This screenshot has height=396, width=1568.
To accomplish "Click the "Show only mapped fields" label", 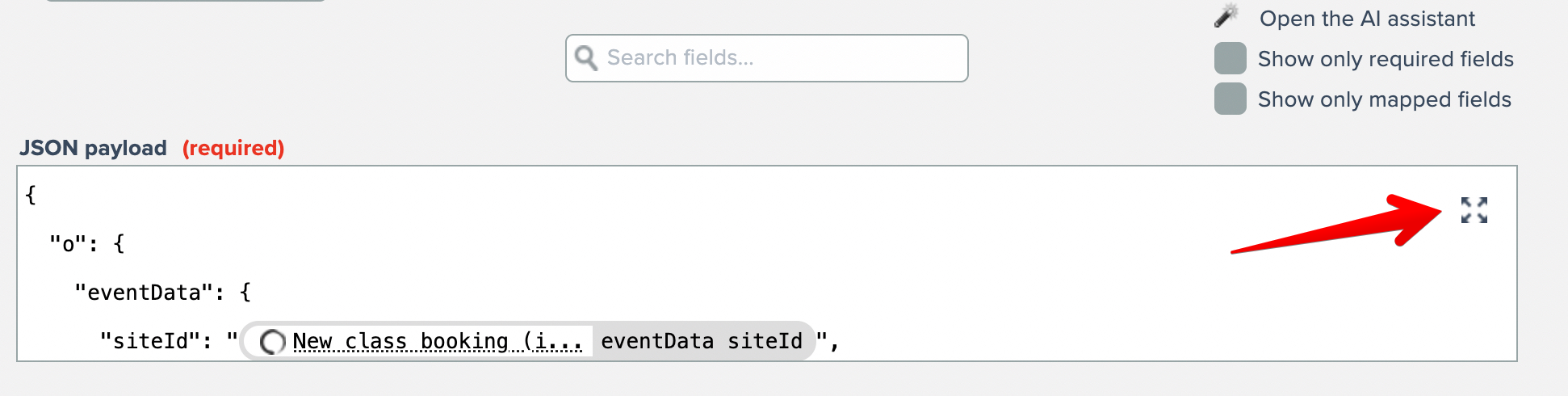I will click(1384, 99).
